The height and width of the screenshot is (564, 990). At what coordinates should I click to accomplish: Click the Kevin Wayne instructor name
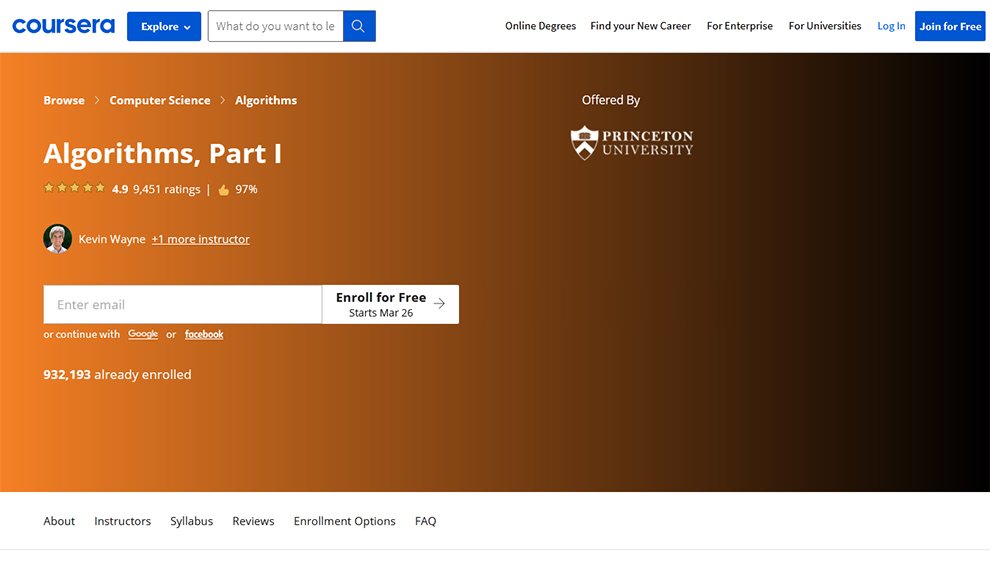(112, 239)
